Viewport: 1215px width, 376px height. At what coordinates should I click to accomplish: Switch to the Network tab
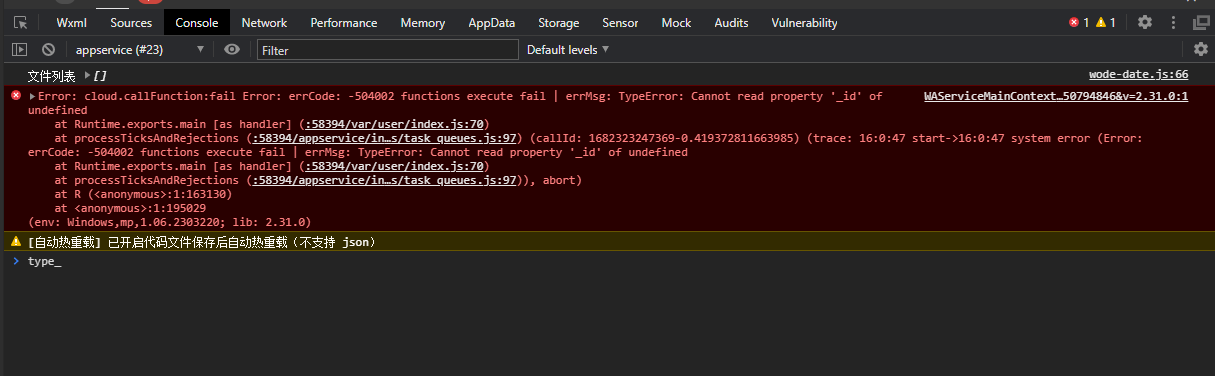coord(264,22)
